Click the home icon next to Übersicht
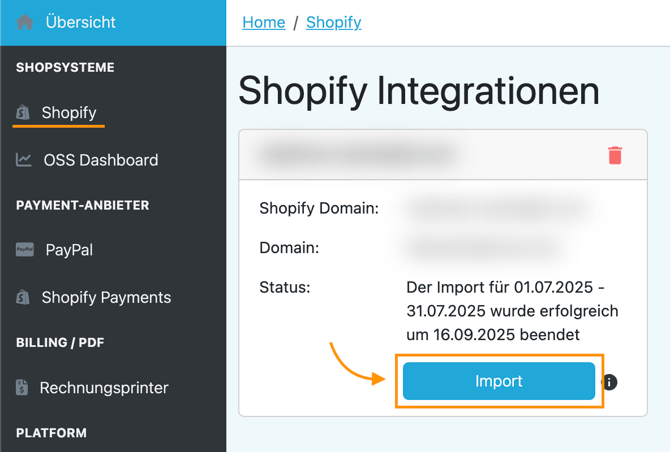 [x=25, y=22]
